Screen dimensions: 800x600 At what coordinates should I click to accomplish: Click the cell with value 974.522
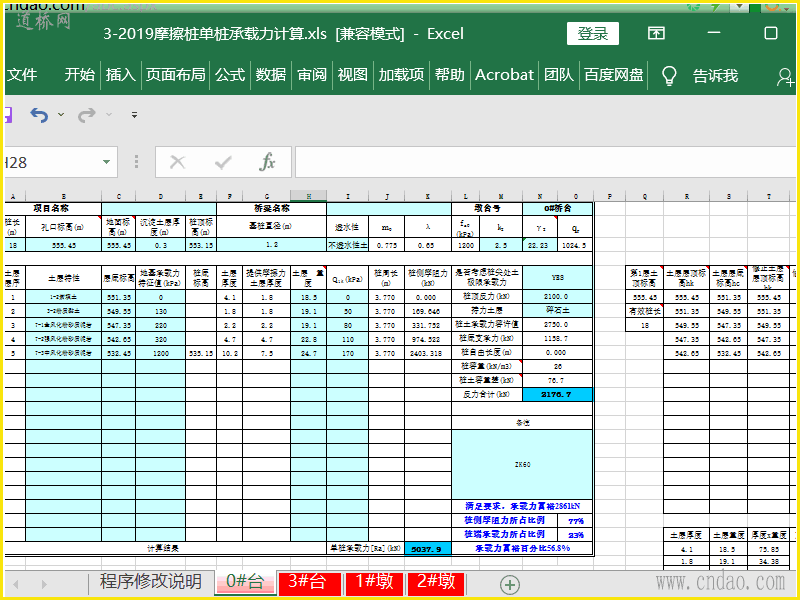pyautogui.click(x=428, y=339)
